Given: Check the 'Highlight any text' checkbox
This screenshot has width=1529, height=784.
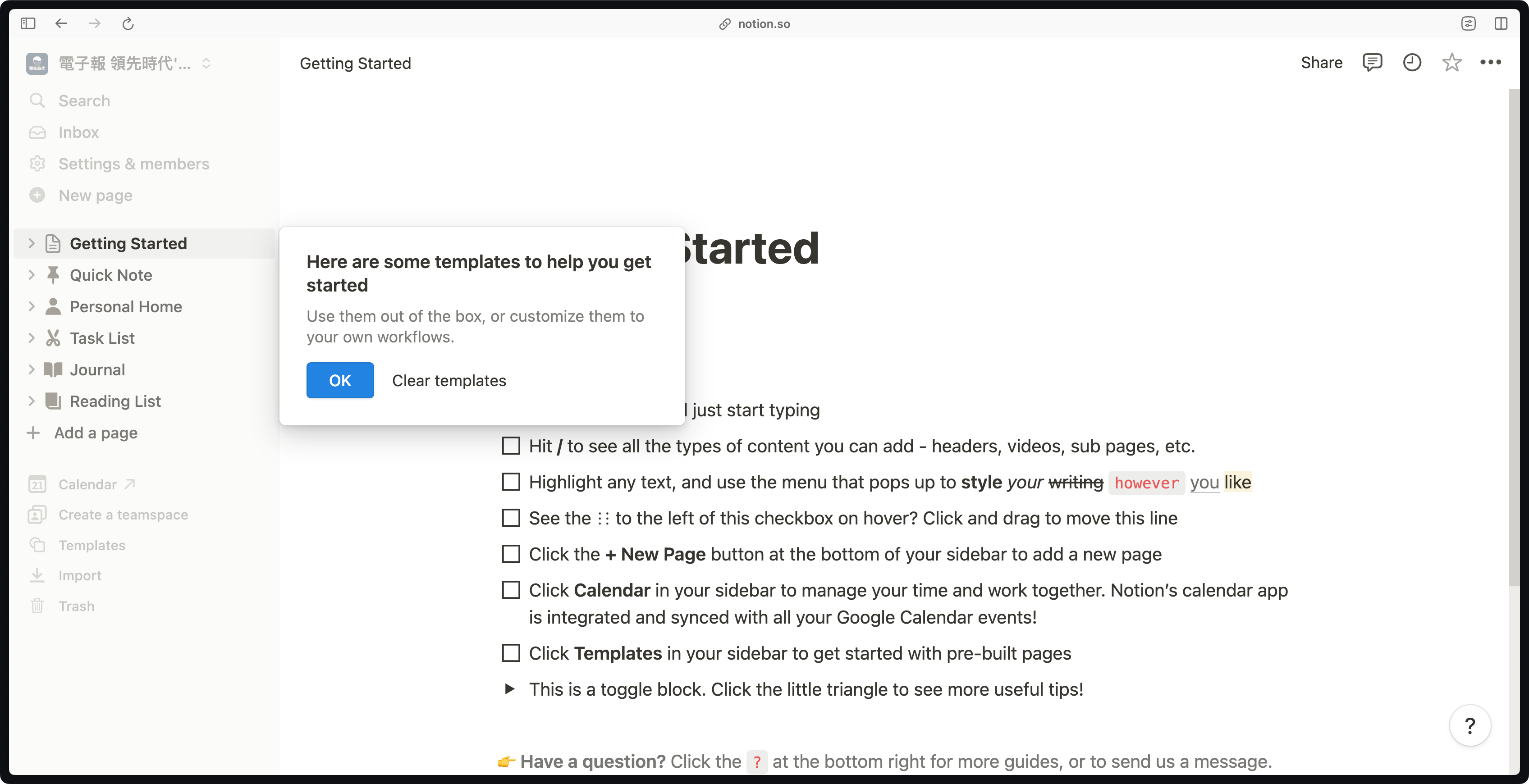Looking at the screenshot, I should [510, 482].
